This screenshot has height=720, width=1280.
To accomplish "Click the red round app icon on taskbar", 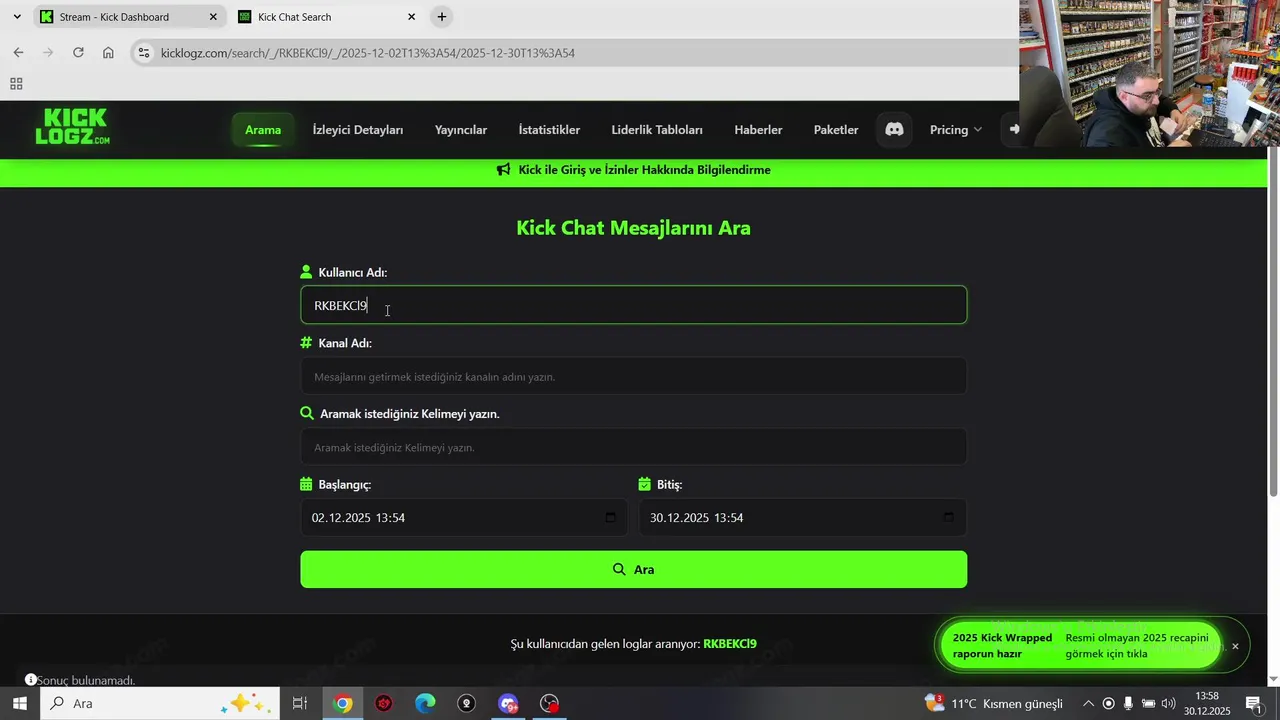I will coord(384,704).
